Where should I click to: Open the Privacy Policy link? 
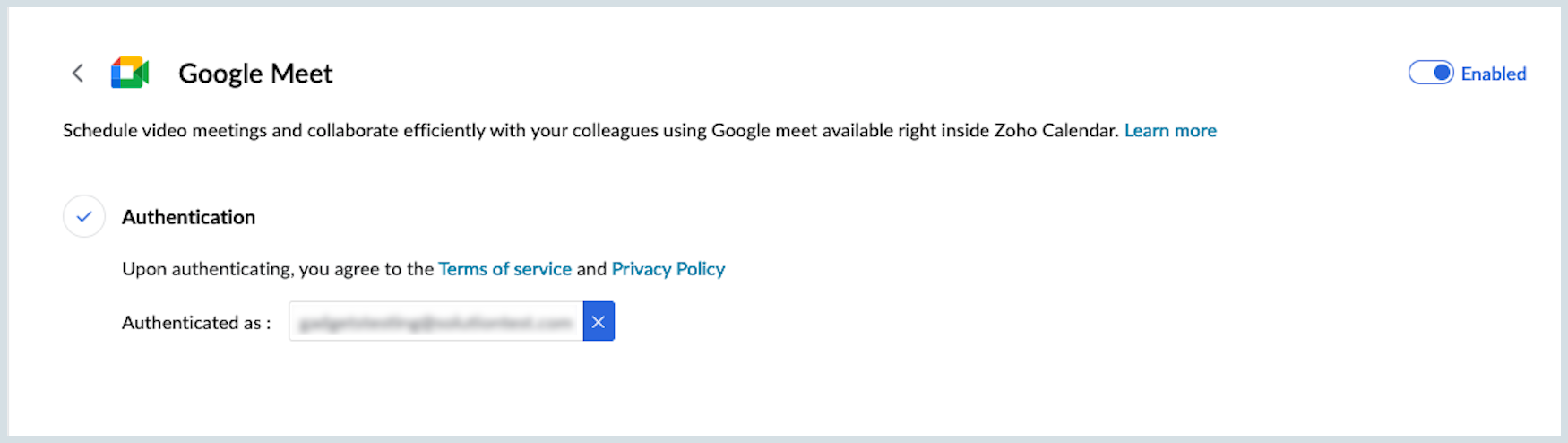click(668, 269)
